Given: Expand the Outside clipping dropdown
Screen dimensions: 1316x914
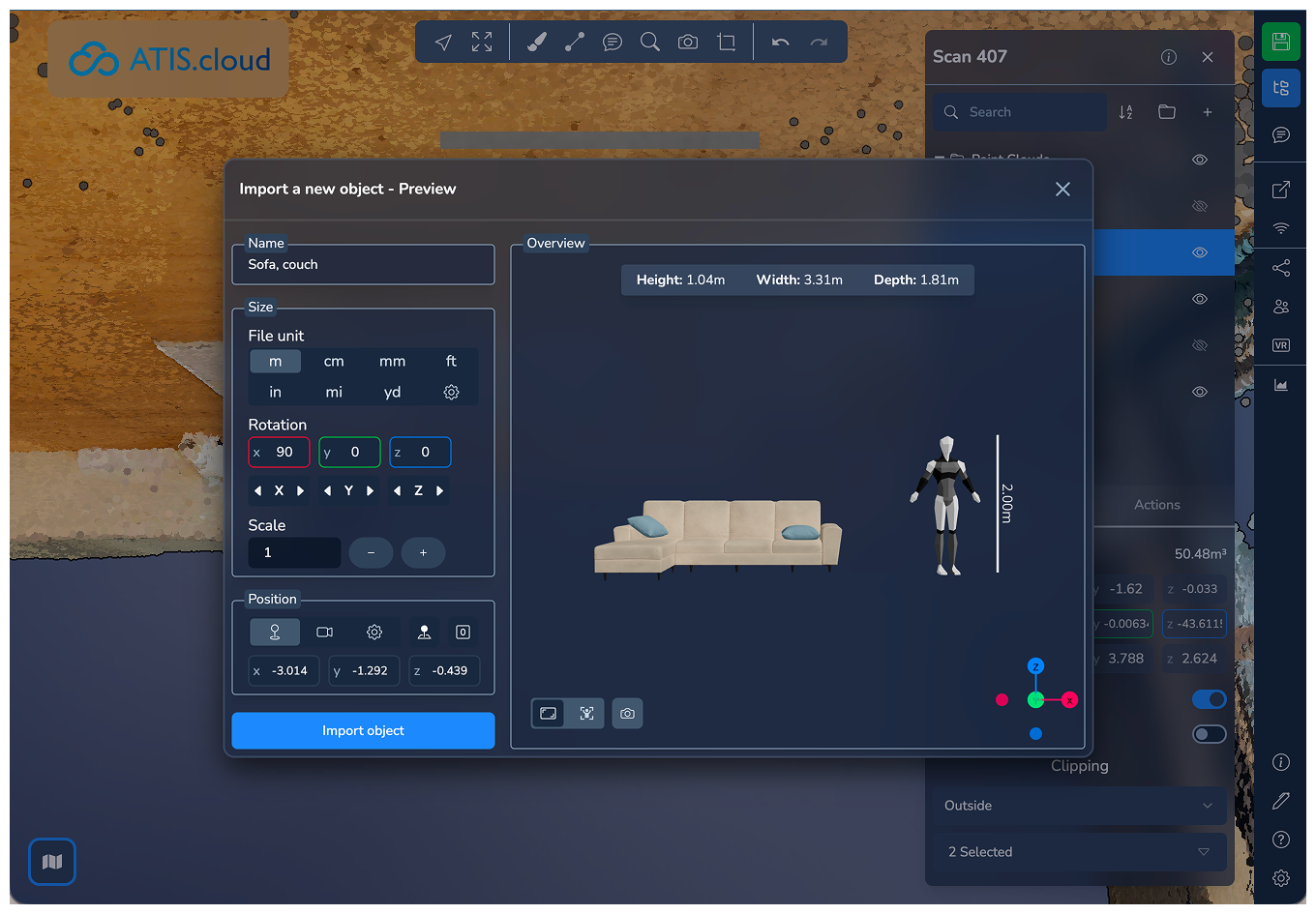Looking at the screenshot, I should pyautogui.click(x=1079, y=806).
